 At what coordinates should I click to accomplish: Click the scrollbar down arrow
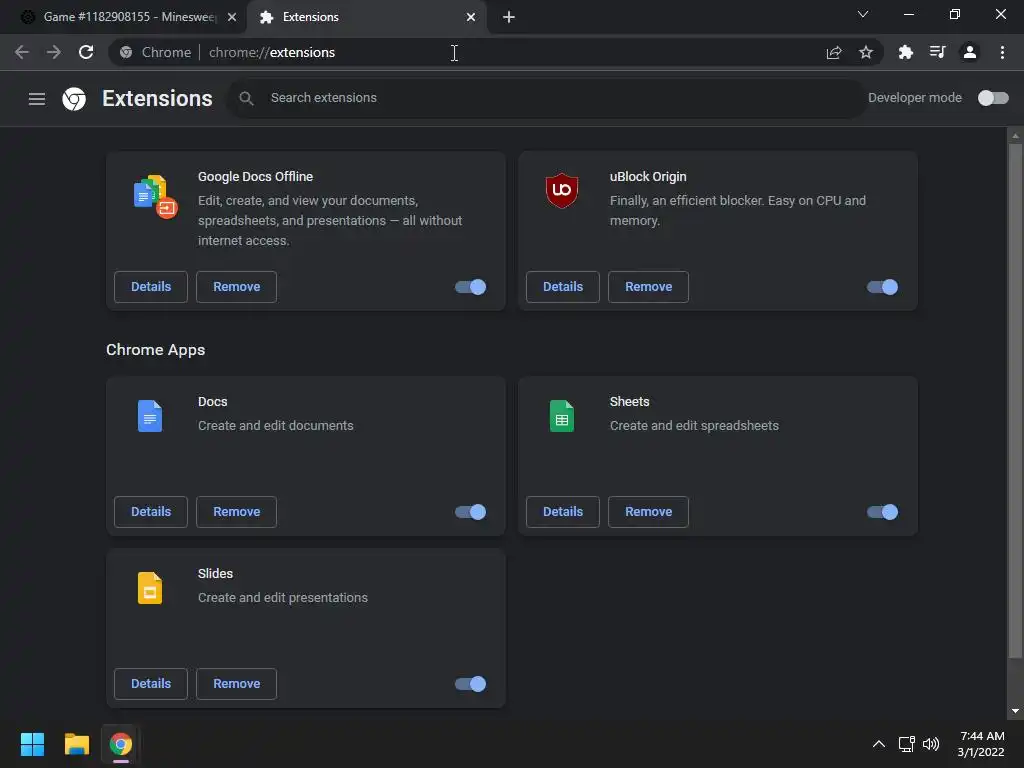pos(1015,711)
